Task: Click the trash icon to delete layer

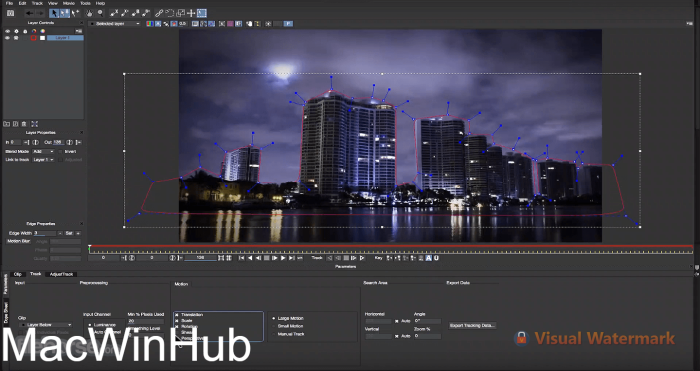Action: click(24, 124)
